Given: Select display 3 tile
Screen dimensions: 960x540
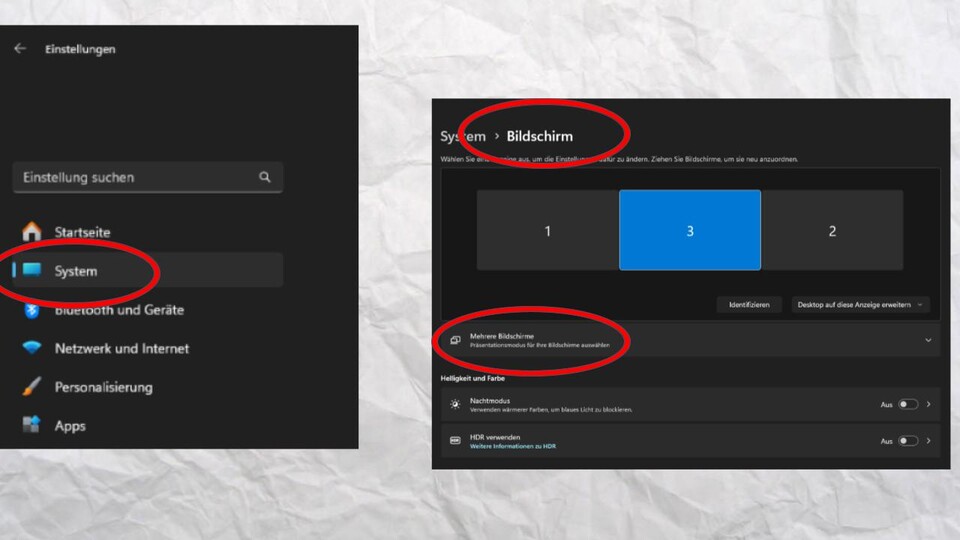Looking at the screenshot, I should [x=690, y=230].
